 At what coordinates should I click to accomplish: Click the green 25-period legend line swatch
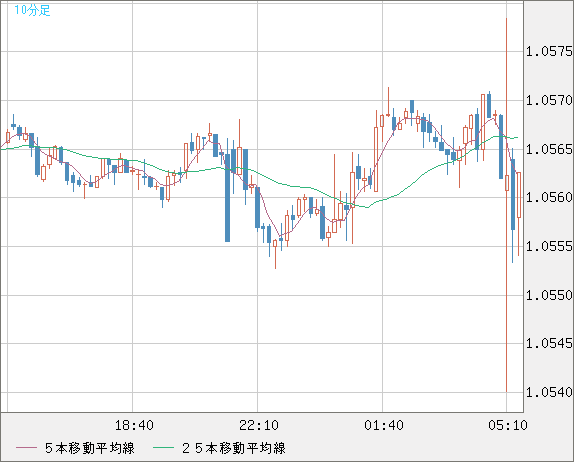(163, 448)
